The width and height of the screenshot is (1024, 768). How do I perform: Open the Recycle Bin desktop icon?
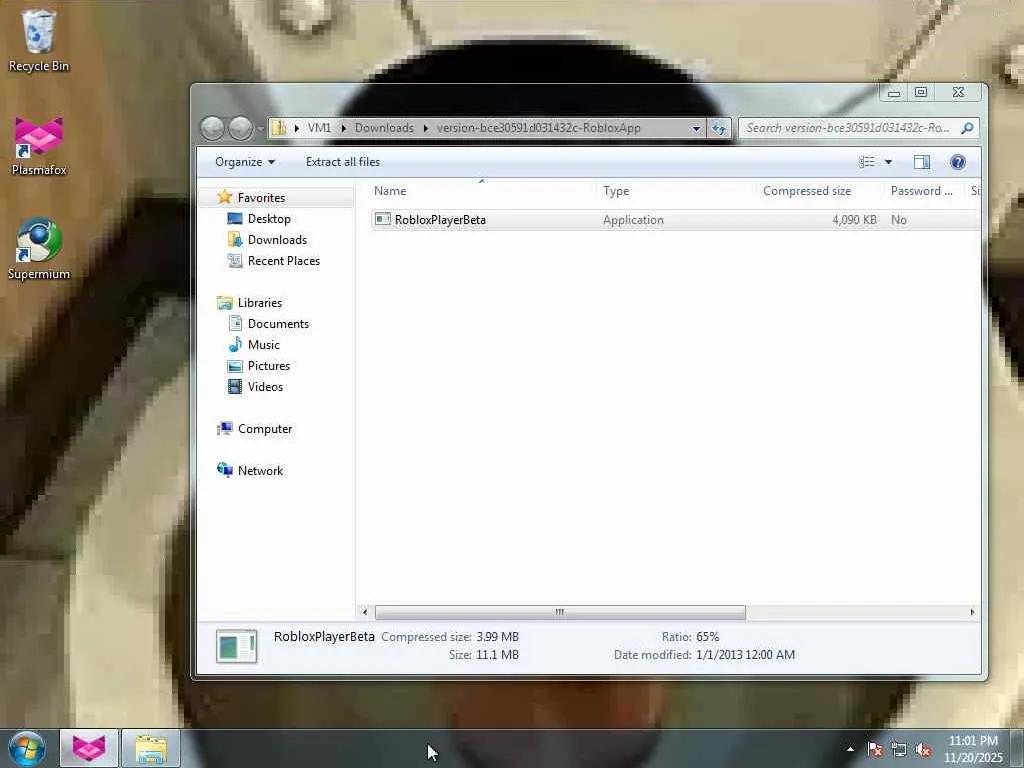[39, 40]
